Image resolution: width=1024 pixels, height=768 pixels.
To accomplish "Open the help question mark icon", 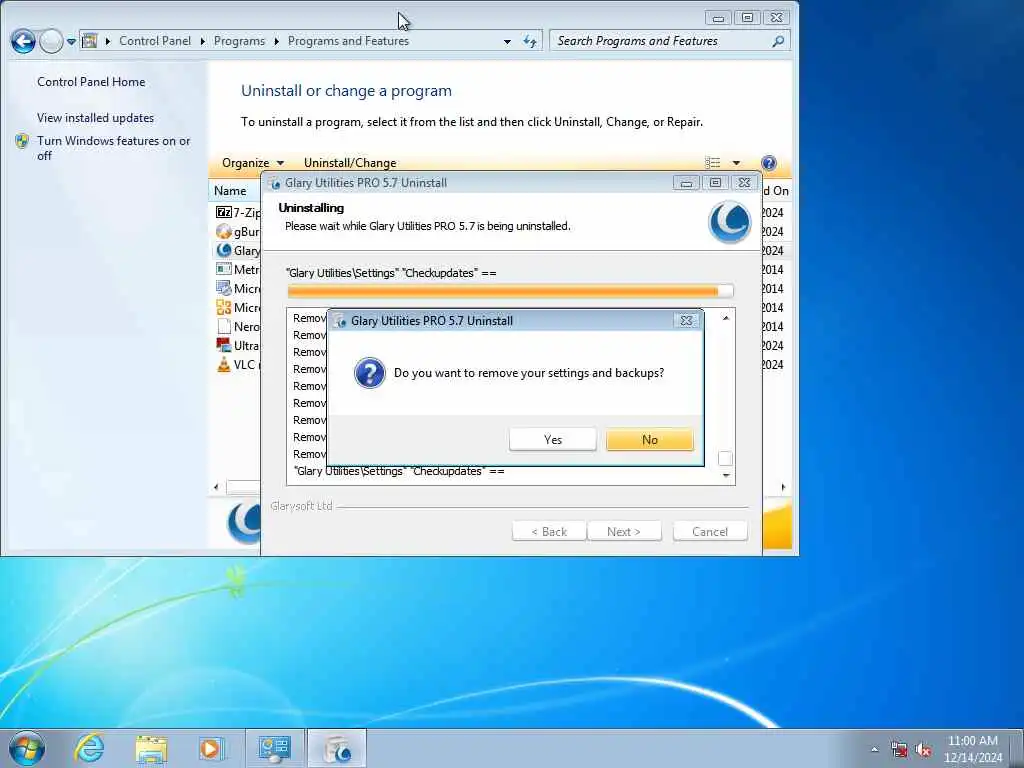I will [769, 163].
